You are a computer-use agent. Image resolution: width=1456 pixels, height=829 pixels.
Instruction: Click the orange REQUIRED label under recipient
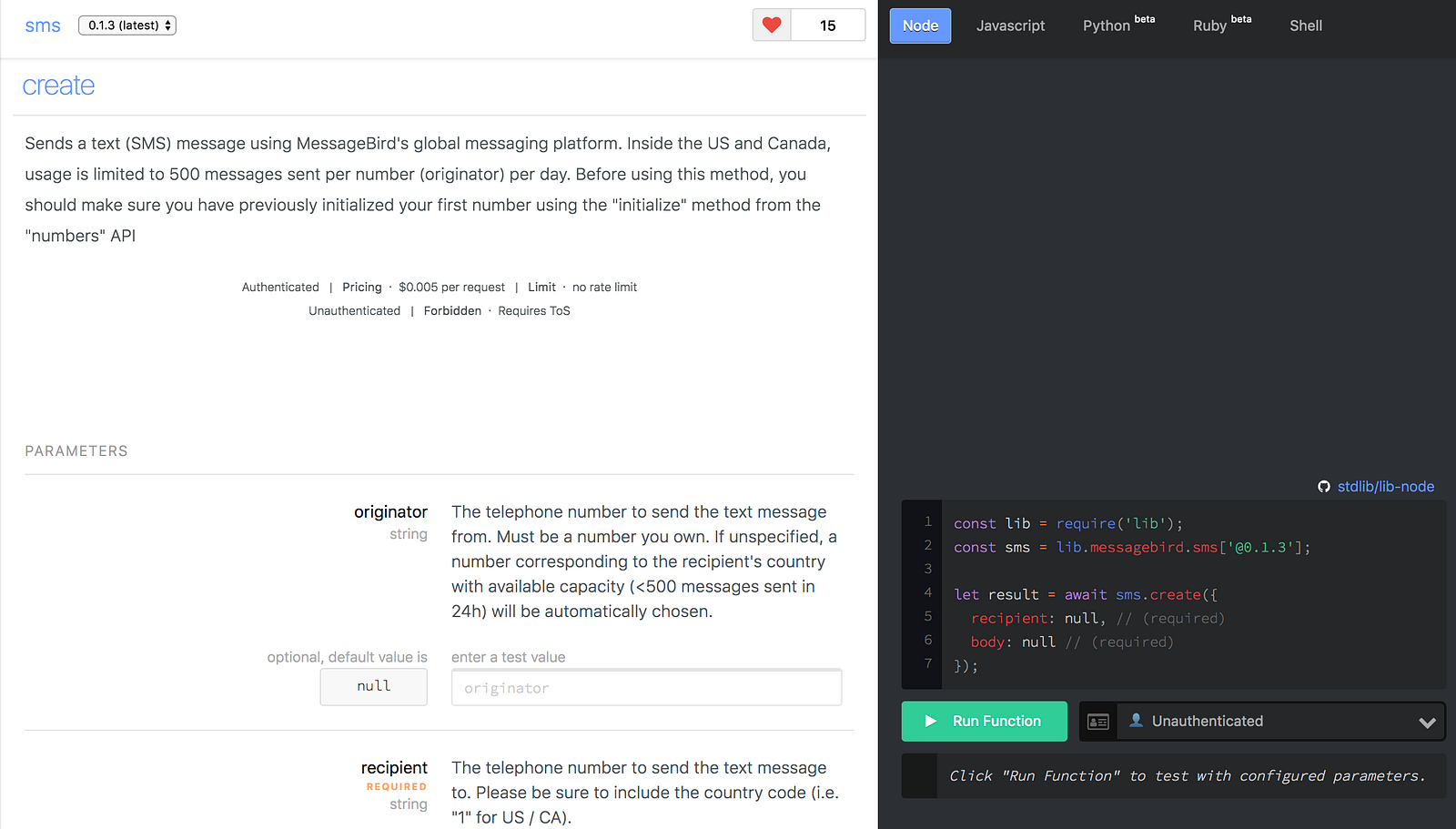(397, 787)
